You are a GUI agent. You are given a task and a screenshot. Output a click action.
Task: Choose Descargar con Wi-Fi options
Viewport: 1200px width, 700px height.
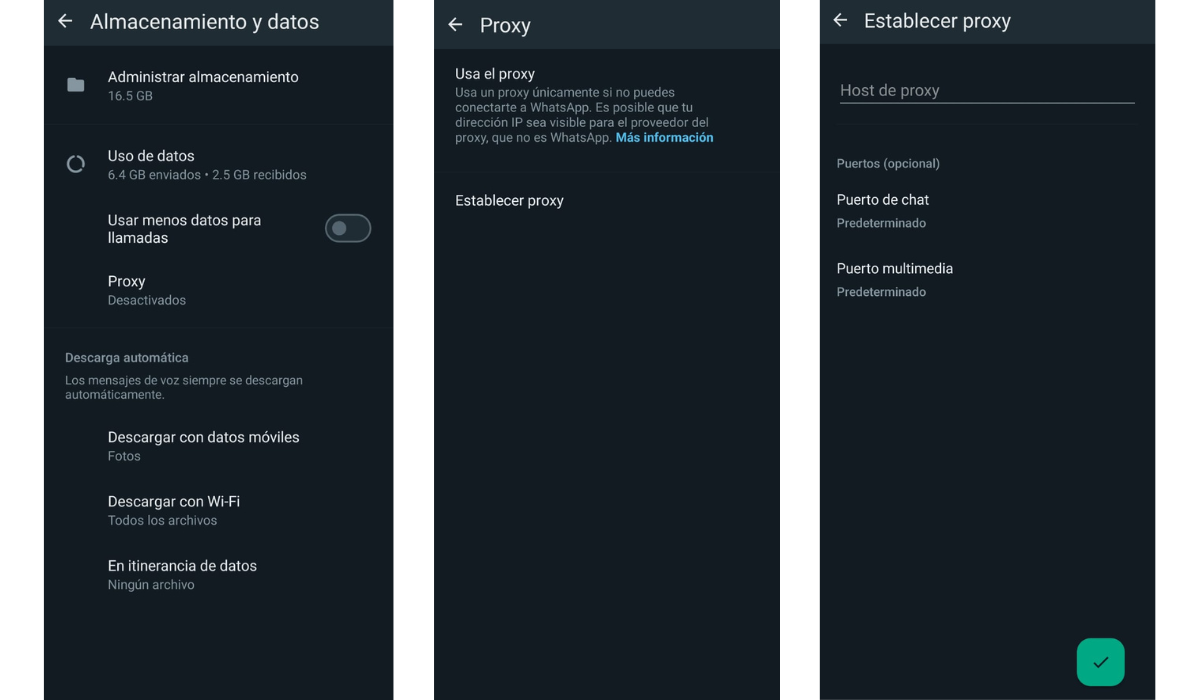click(174, 510)
